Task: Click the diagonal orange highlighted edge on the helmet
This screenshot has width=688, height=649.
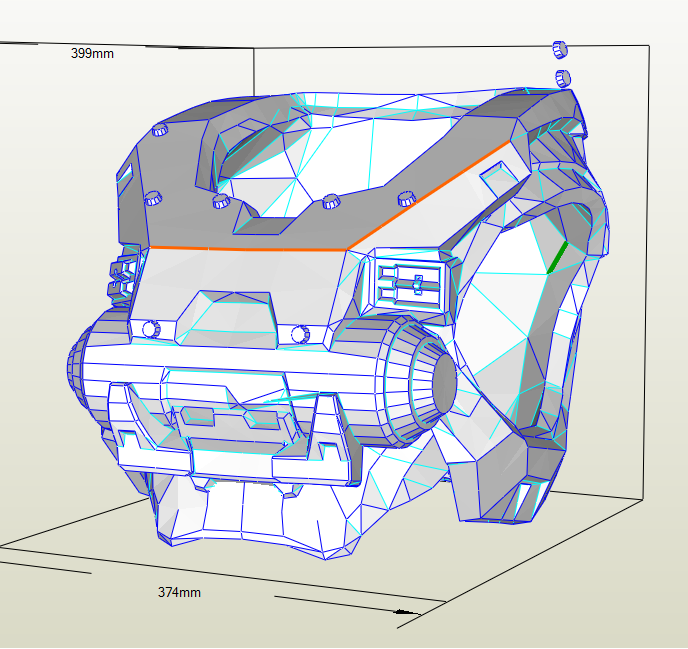Action: tap(429, 196)
